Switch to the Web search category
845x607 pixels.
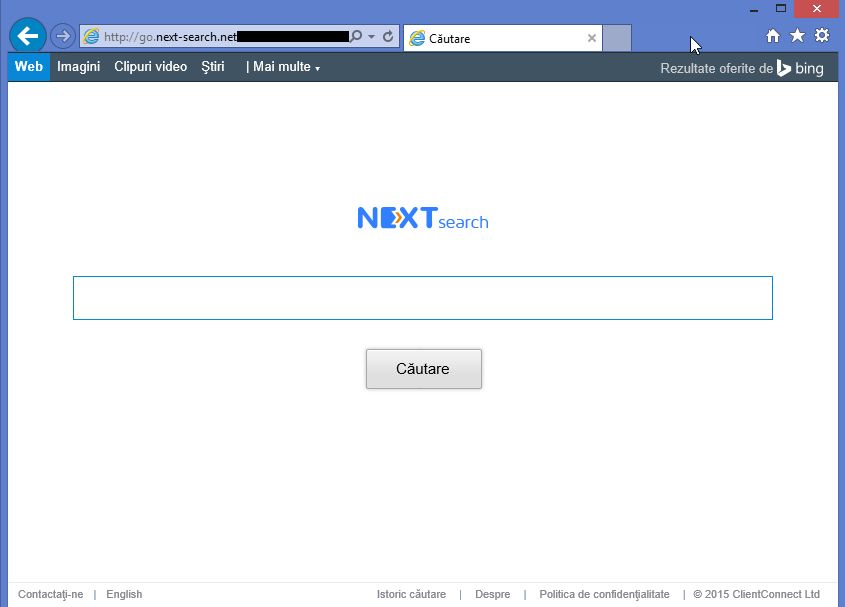pos(27,67)
